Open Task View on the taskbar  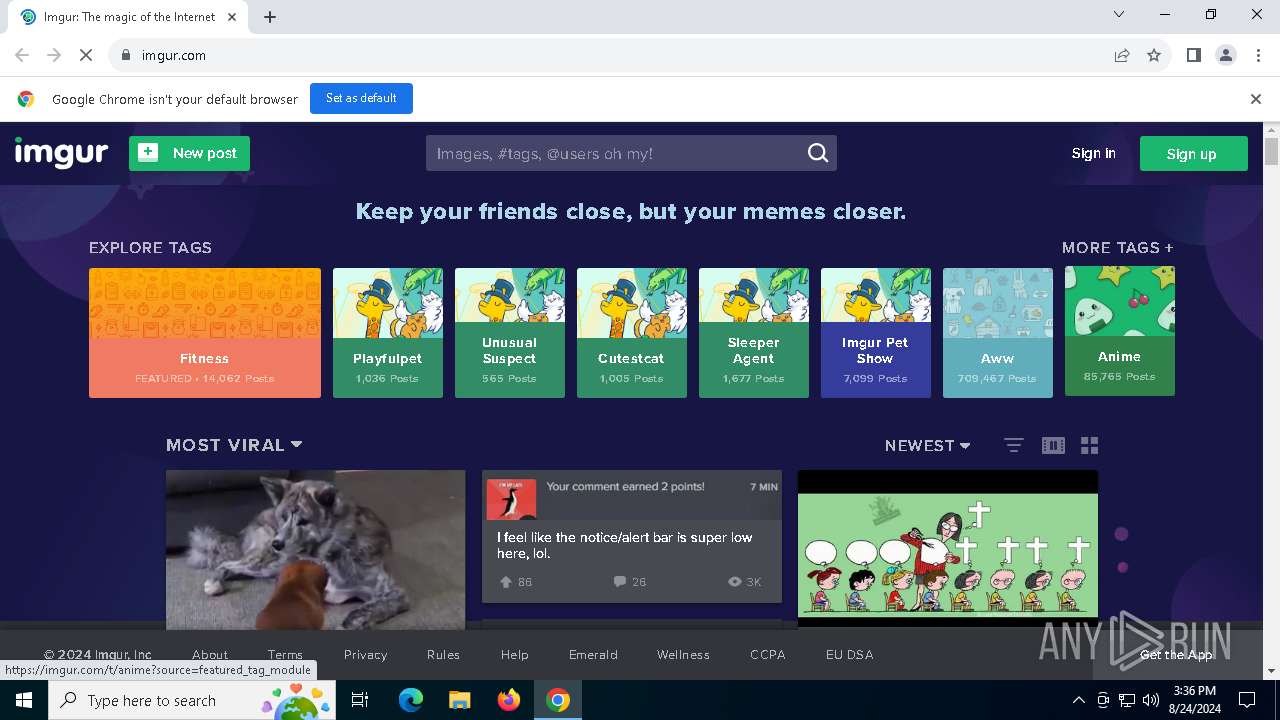coord(360,700)
